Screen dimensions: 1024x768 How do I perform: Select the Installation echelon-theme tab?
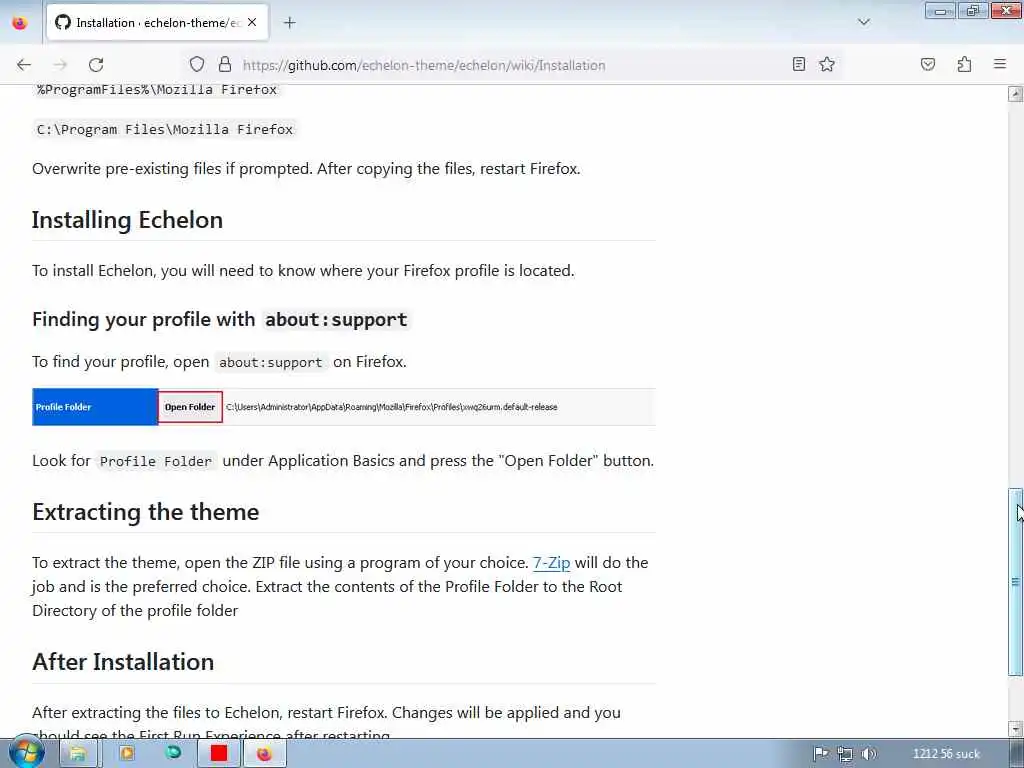tap(157, 23)
